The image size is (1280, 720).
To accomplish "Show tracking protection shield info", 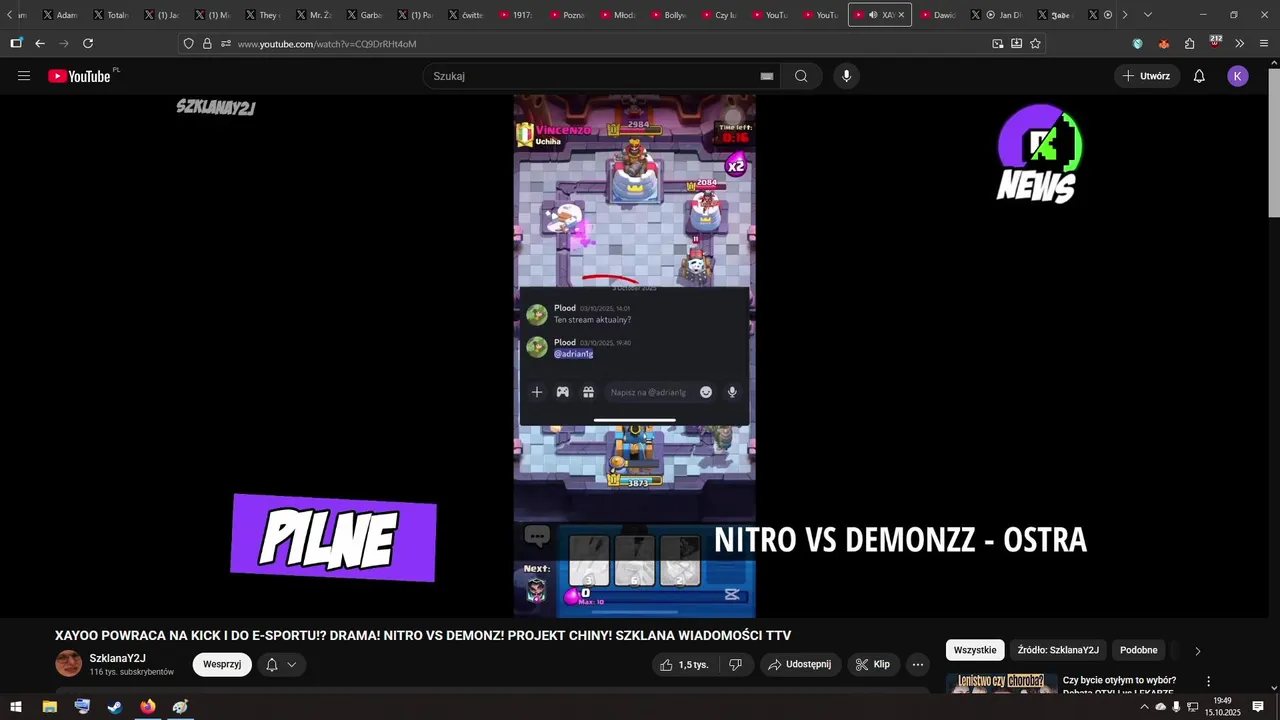I will tap(188, 43).
